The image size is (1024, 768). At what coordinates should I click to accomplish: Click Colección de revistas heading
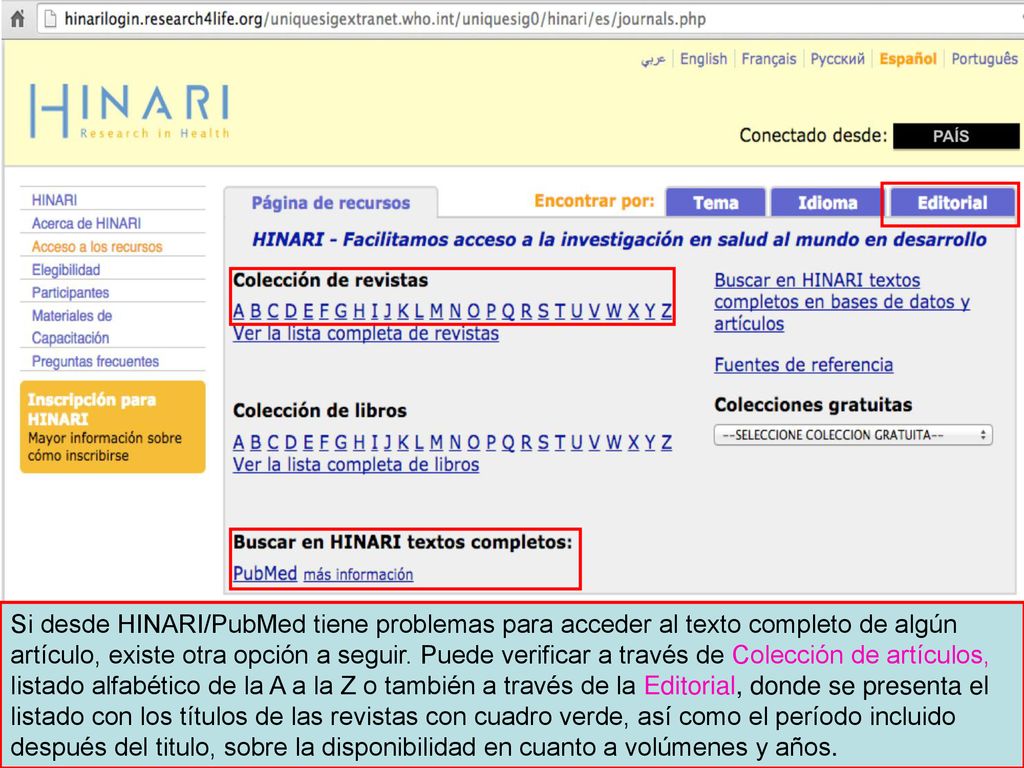click(x=330, y=280)
